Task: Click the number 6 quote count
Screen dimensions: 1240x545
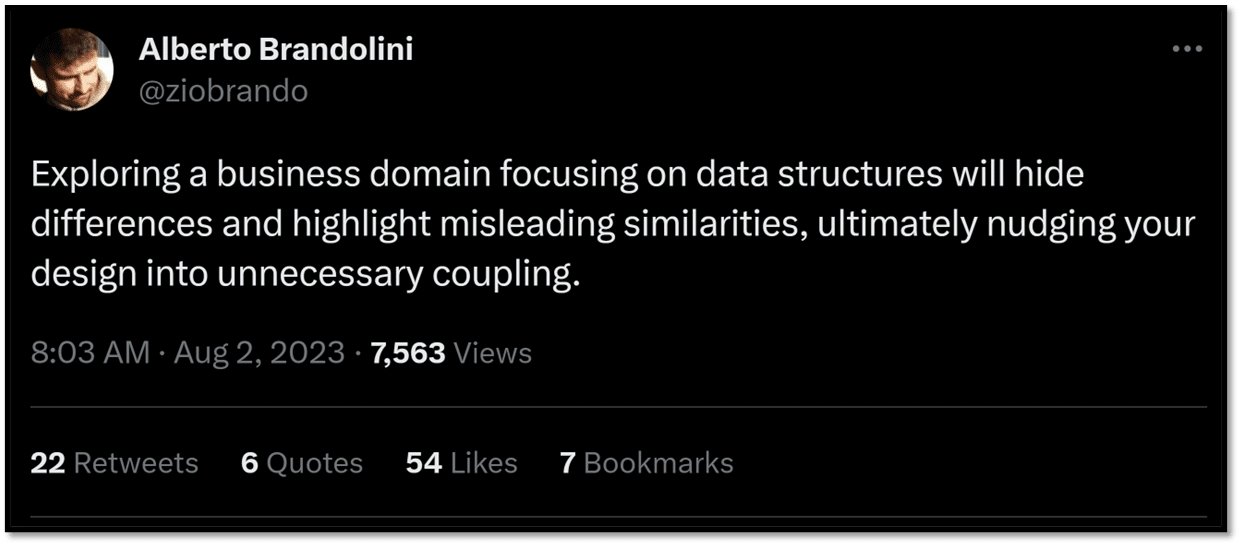Action: [x=250, y=463]
